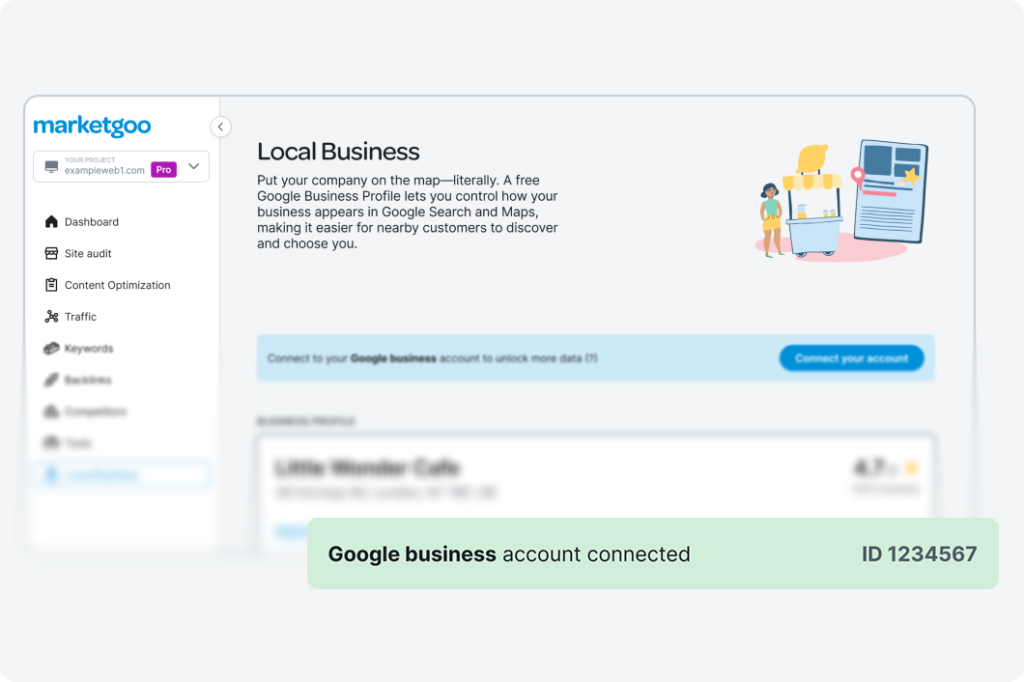
Task: Click the Backlinks icon
Action: (51, 380)
